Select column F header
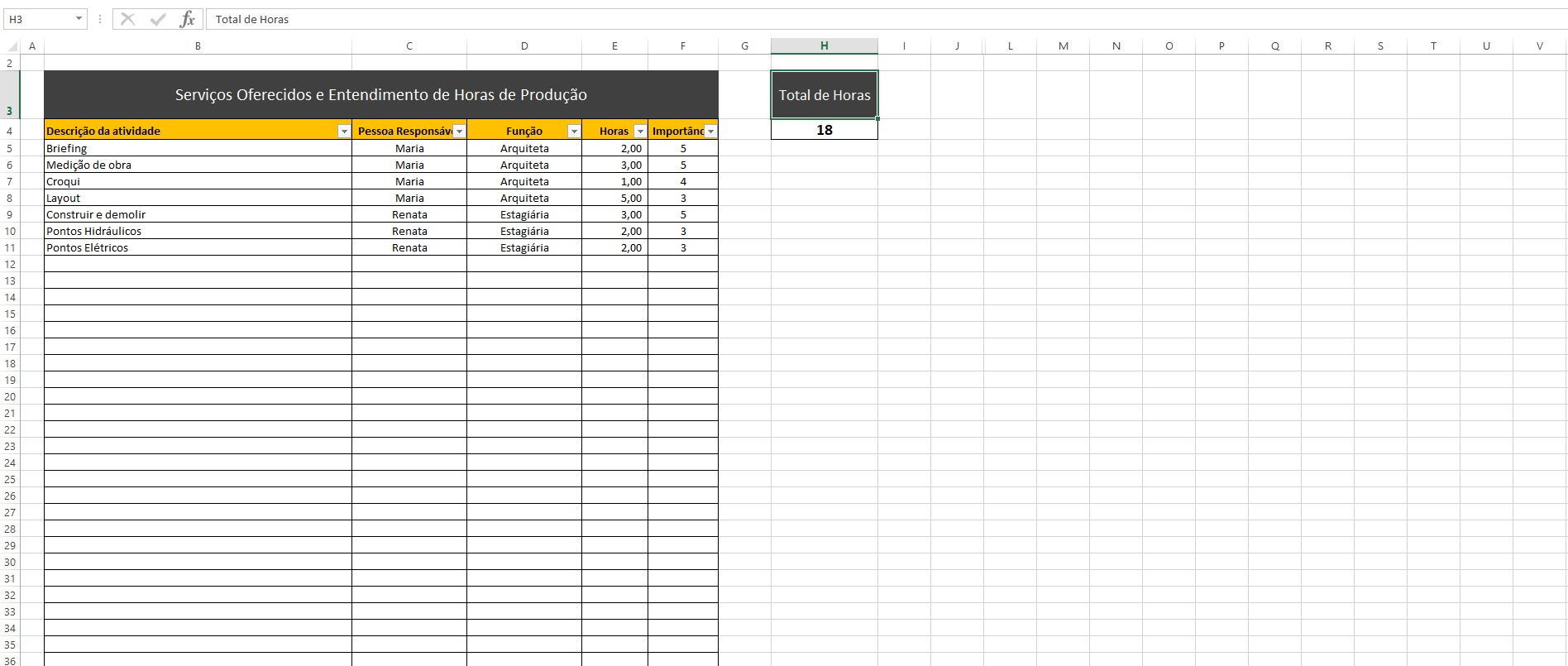1568x666 pixels. 683,46
